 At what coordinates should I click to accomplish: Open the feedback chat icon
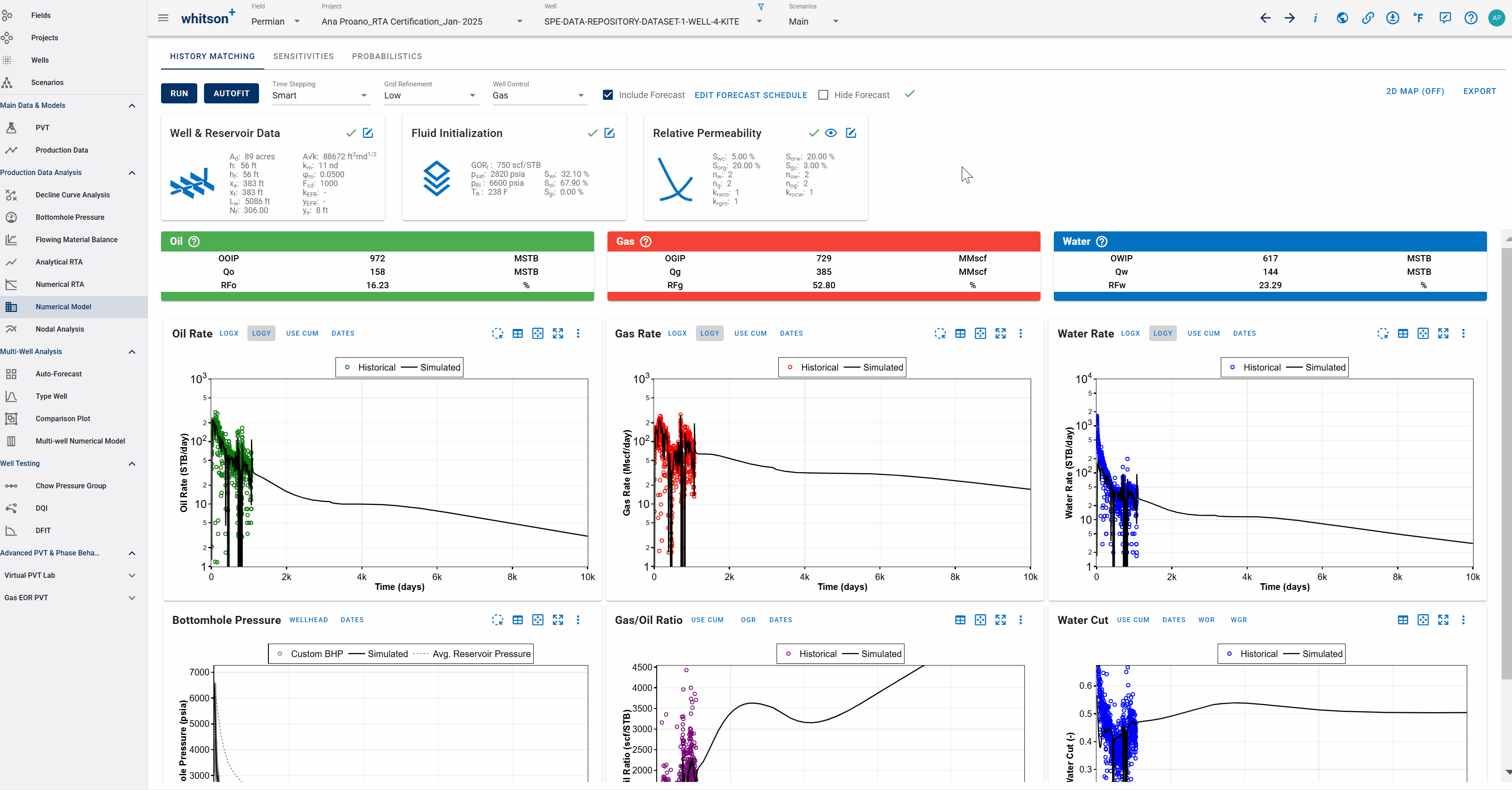click(x=1445, y=18)
